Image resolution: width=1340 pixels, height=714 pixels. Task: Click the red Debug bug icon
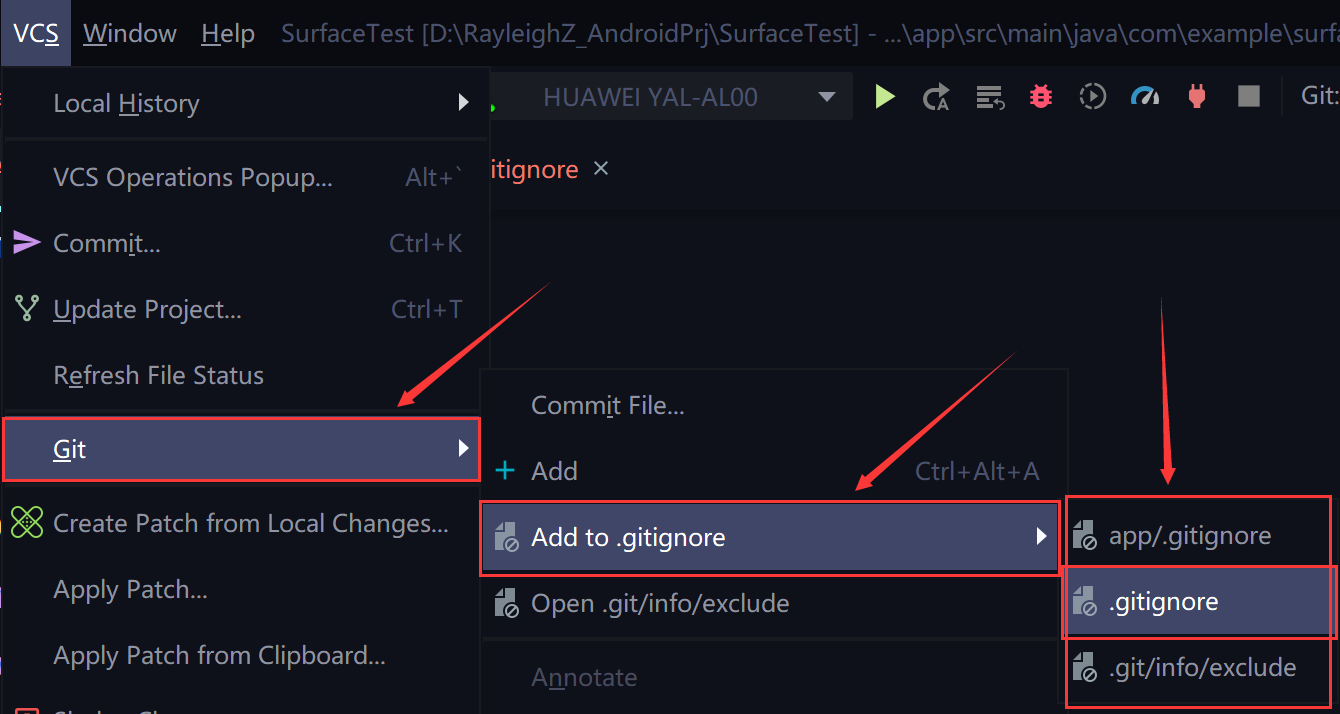point(1041,97)
